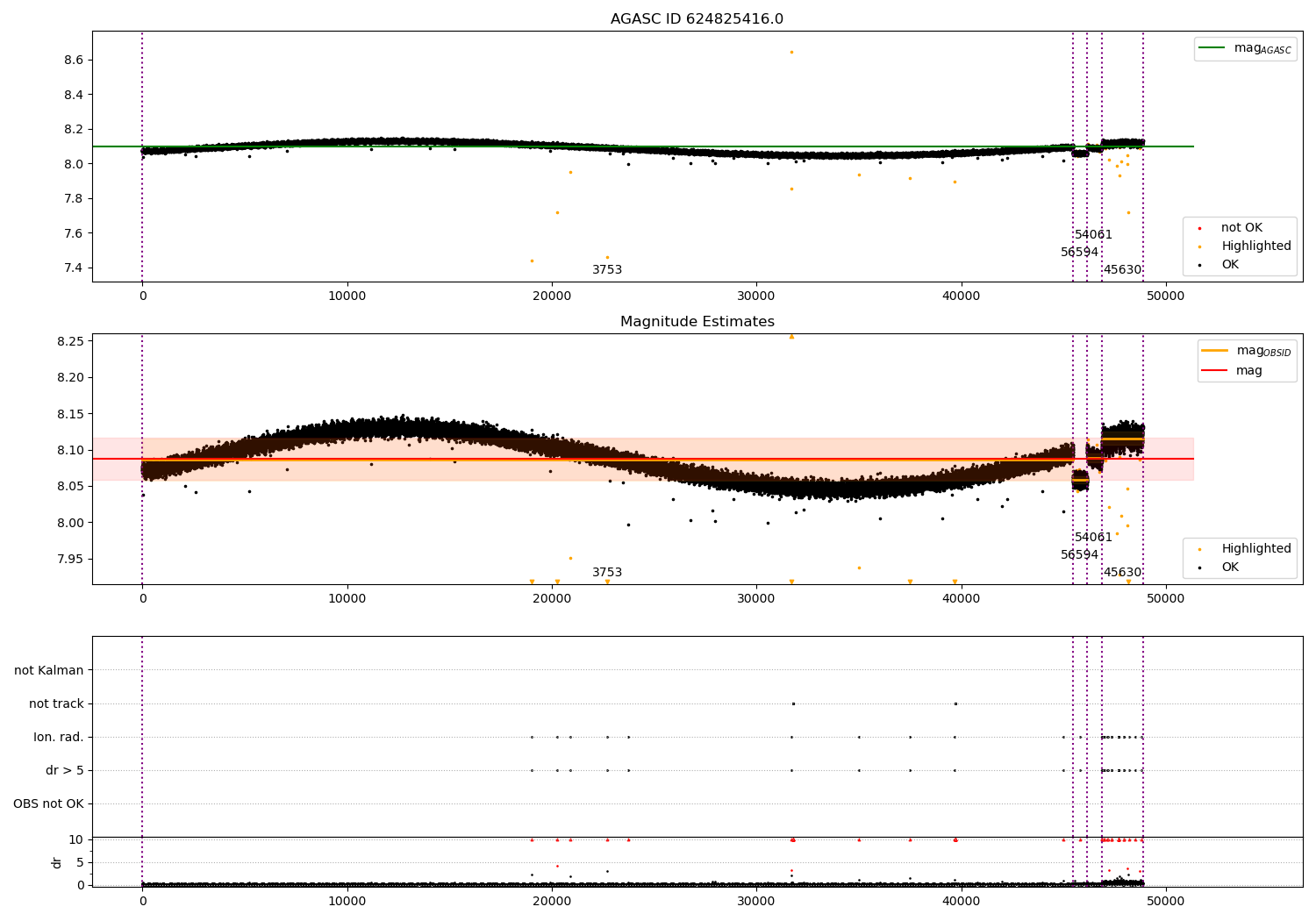
Task: Click y-tick '8.0' in AGASC ID plot
Action: point(73,164)
